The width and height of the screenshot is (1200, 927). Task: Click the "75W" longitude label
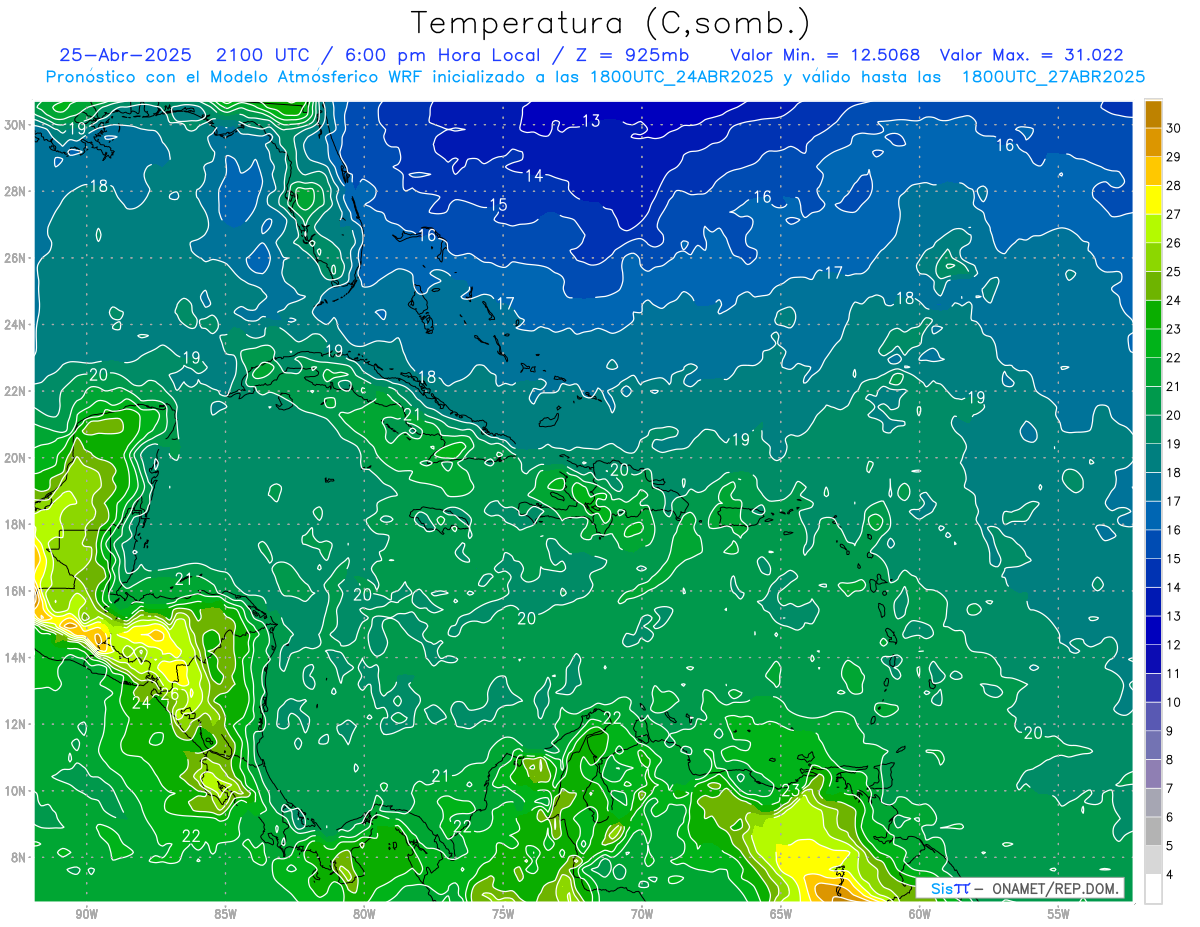[x=503, y=914]
